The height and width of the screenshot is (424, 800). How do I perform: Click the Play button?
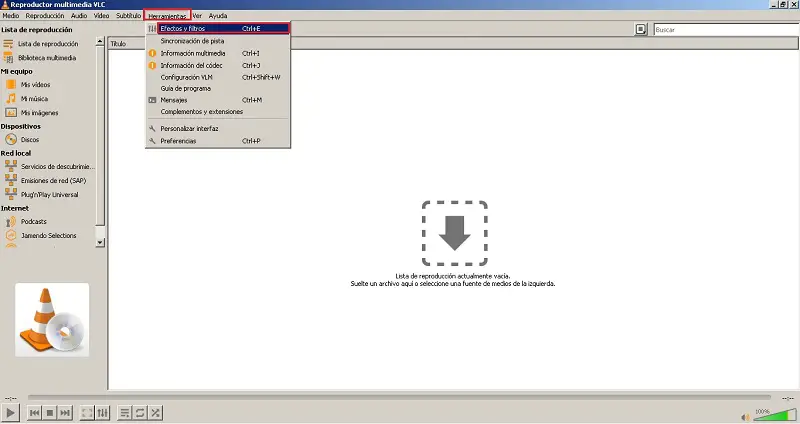pos(10,412)
